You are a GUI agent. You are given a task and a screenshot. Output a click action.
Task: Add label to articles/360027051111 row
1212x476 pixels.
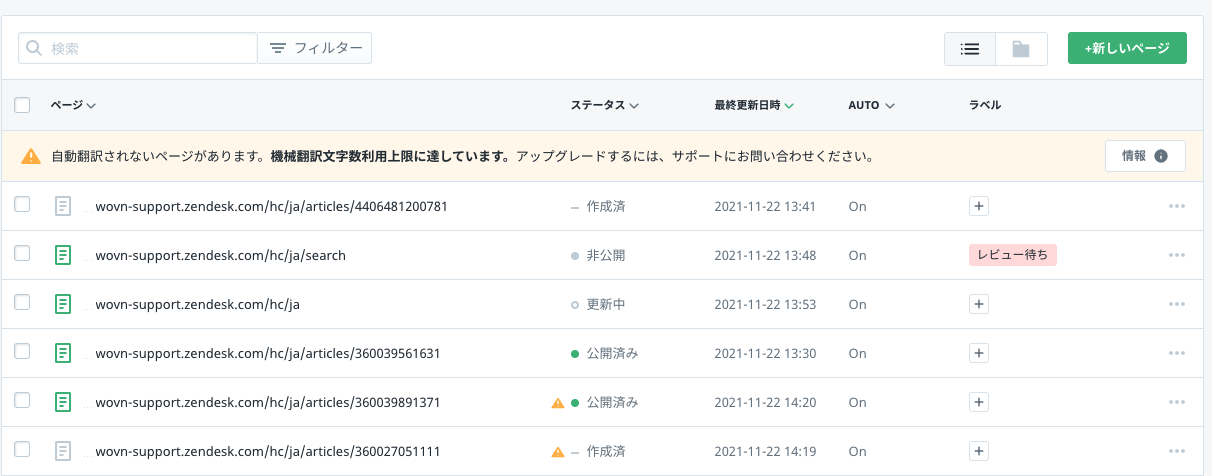[x=979, y=451]
